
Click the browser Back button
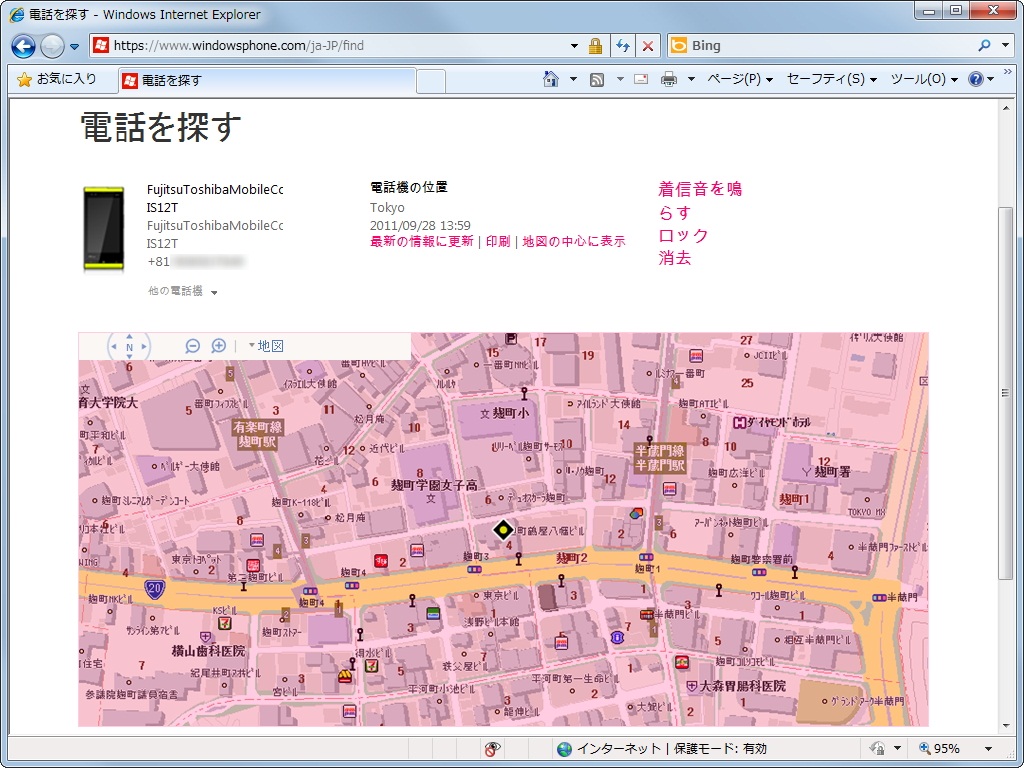click(x=24, y=46)
